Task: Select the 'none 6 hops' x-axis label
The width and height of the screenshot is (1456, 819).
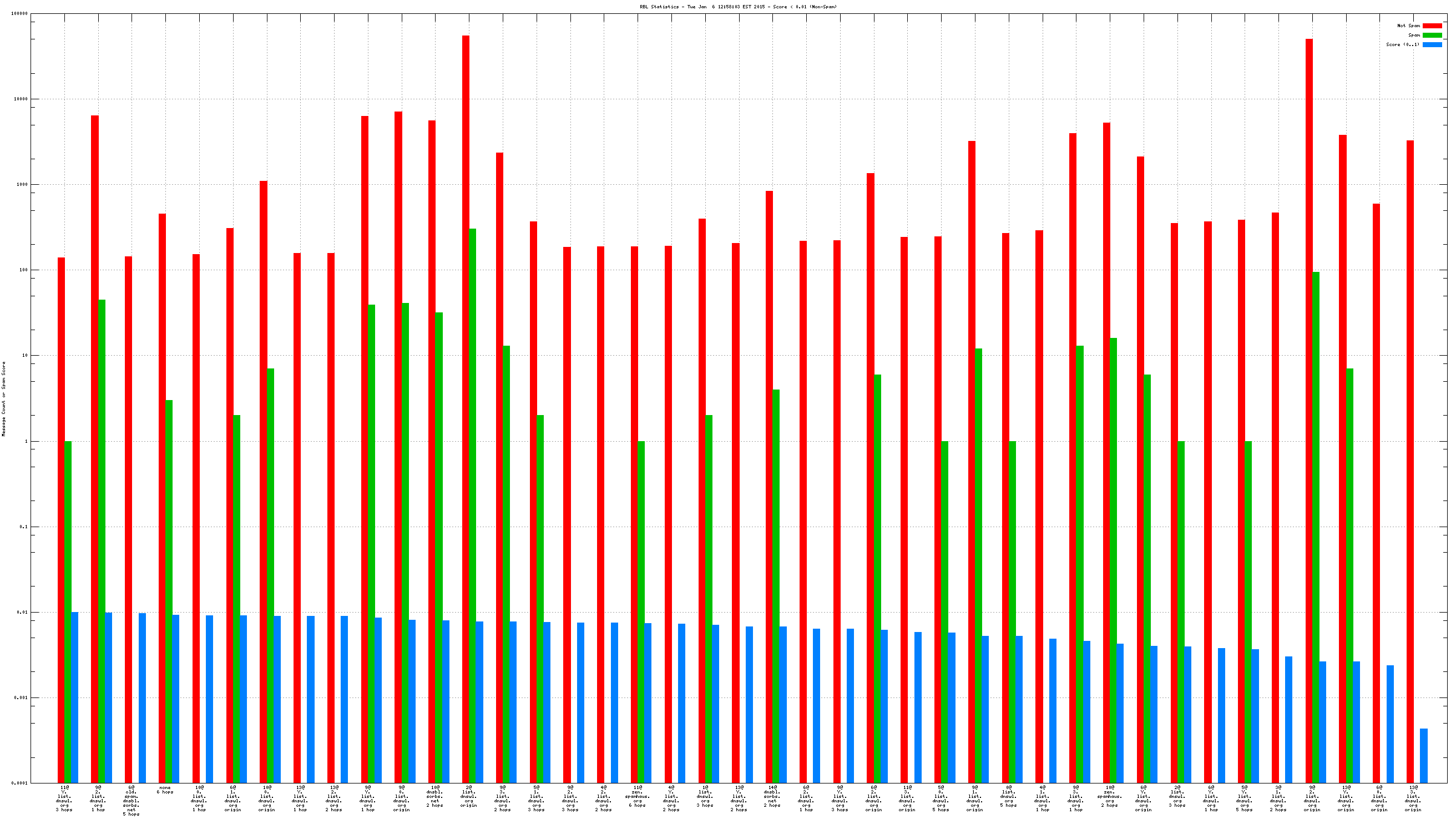Action: (x=165, y=790)
